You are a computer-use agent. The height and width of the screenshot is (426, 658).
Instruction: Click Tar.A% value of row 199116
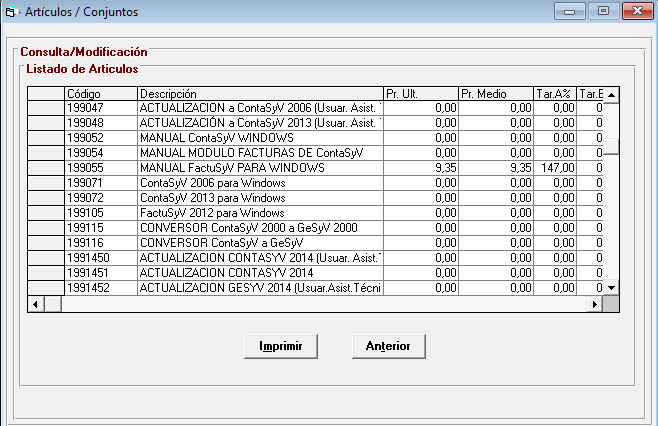555,243
